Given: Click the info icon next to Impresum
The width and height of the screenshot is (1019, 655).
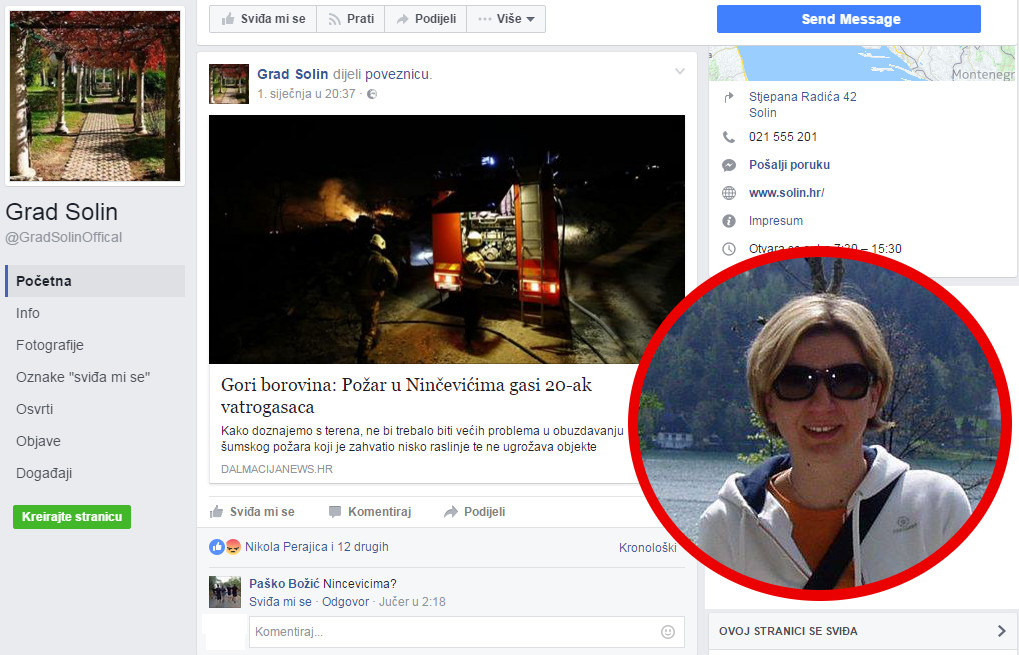Looking at the screenshot, I should [x=729, y=221].
